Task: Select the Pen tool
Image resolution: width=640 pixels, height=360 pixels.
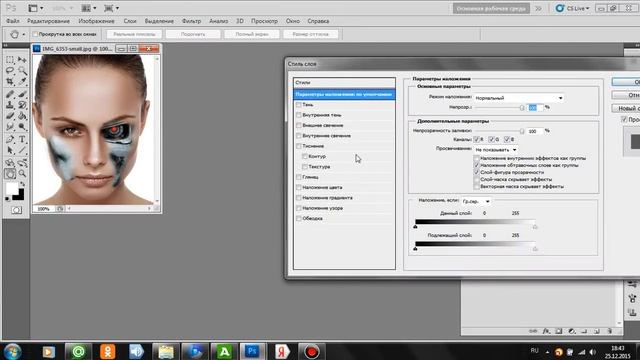Action: [10, 140]
